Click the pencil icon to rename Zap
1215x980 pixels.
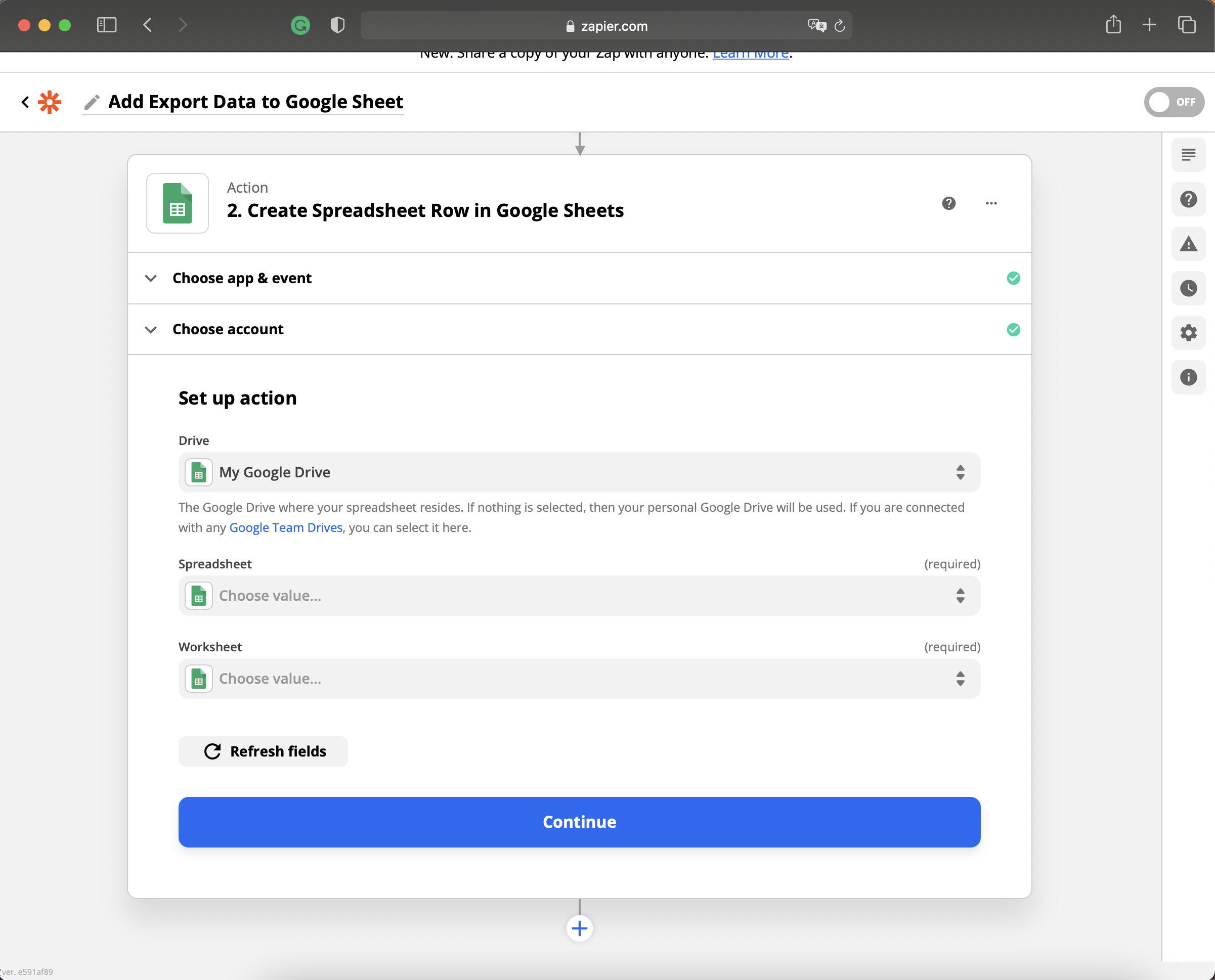[92, 102]
